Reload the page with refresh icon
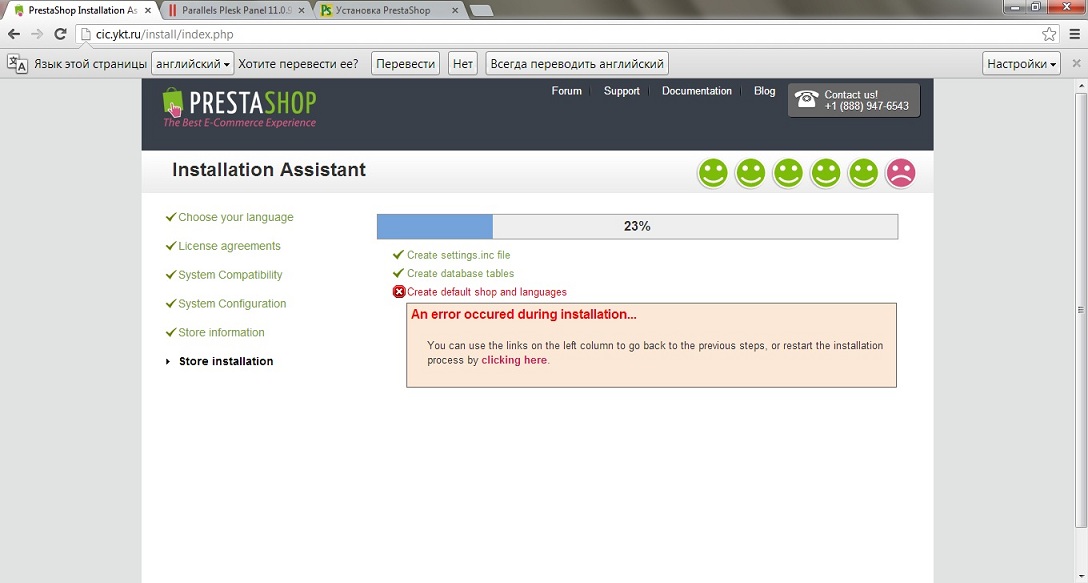The width and height of the screenshot is (1088, 583). (x=60, y=34)
